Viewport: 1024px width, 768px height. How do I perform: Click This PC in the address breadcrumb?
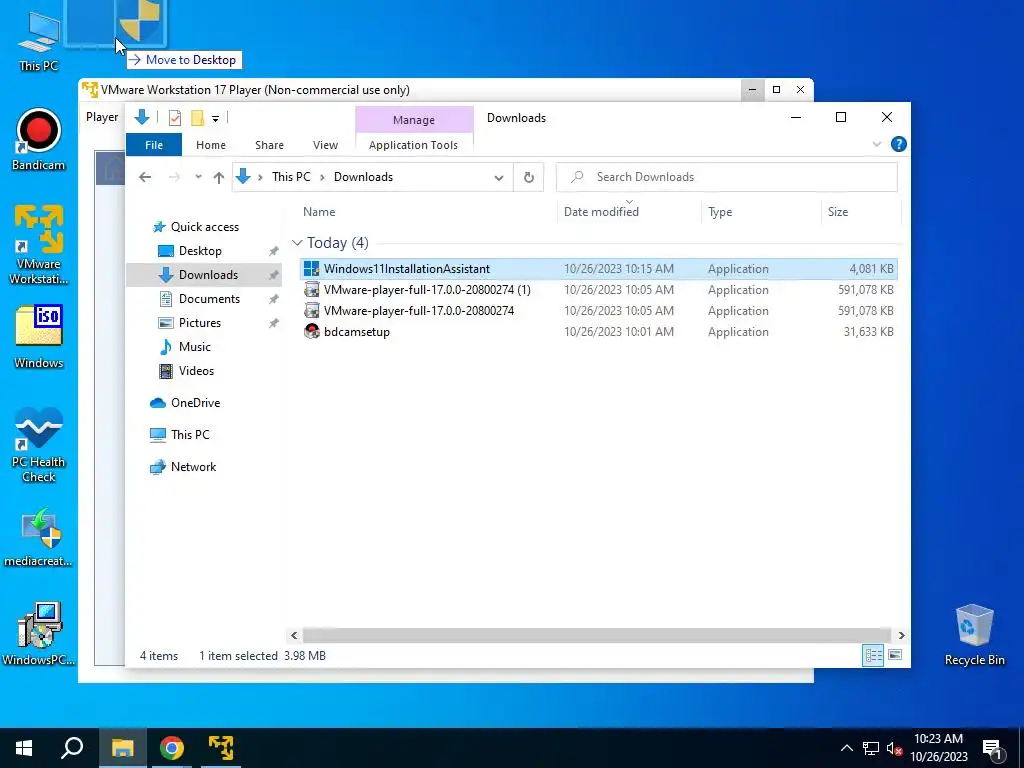pos(291,177)
